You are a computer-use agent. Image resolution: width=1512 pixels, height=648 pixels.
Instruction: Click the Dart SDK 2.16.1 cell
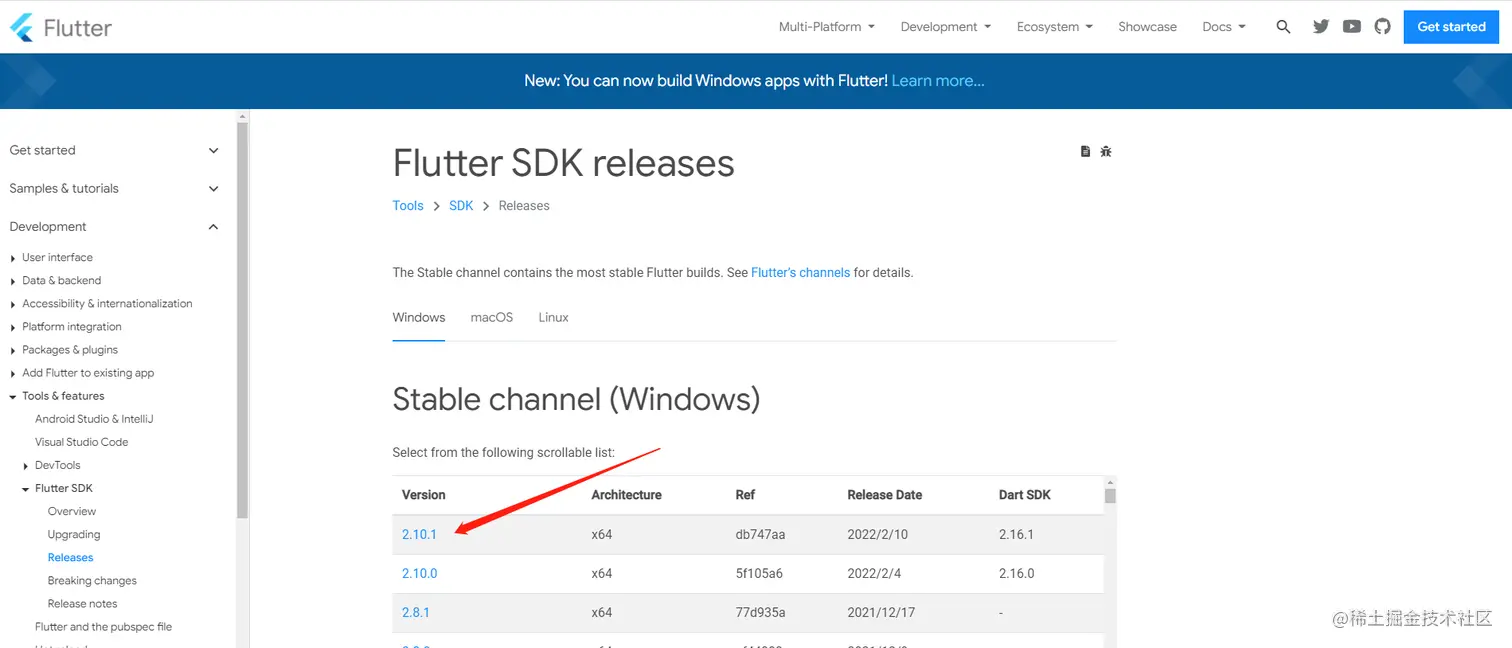[1016, 534]
